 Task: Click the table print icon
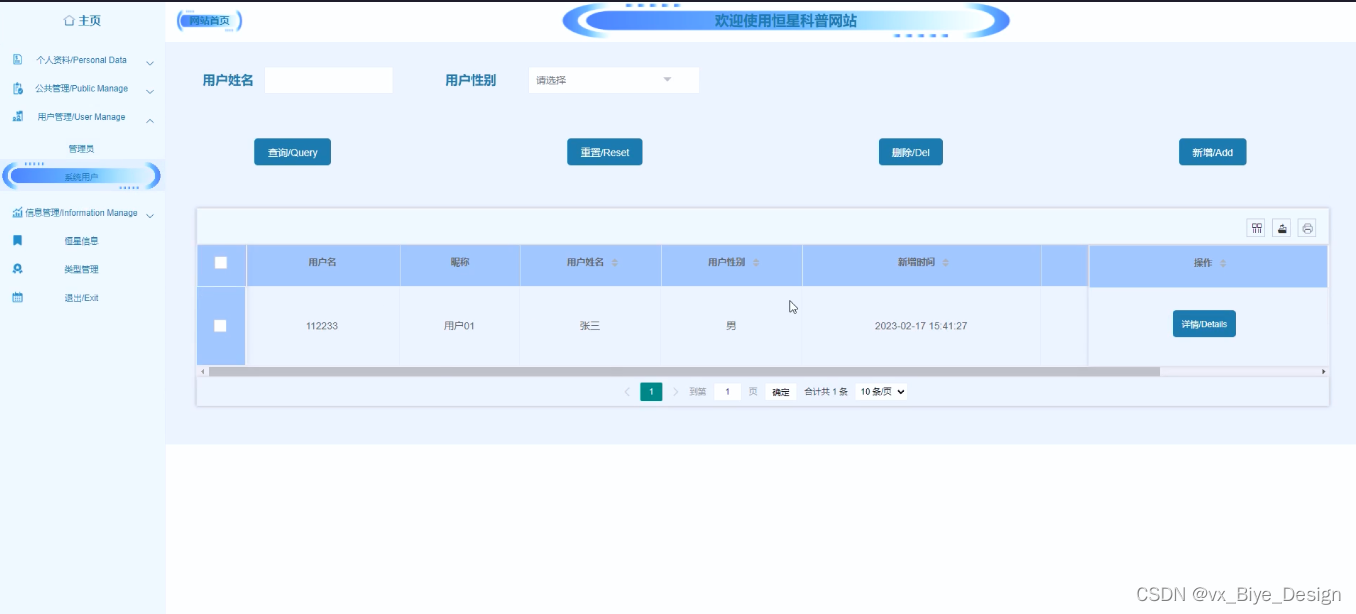tap(1307, 228)
